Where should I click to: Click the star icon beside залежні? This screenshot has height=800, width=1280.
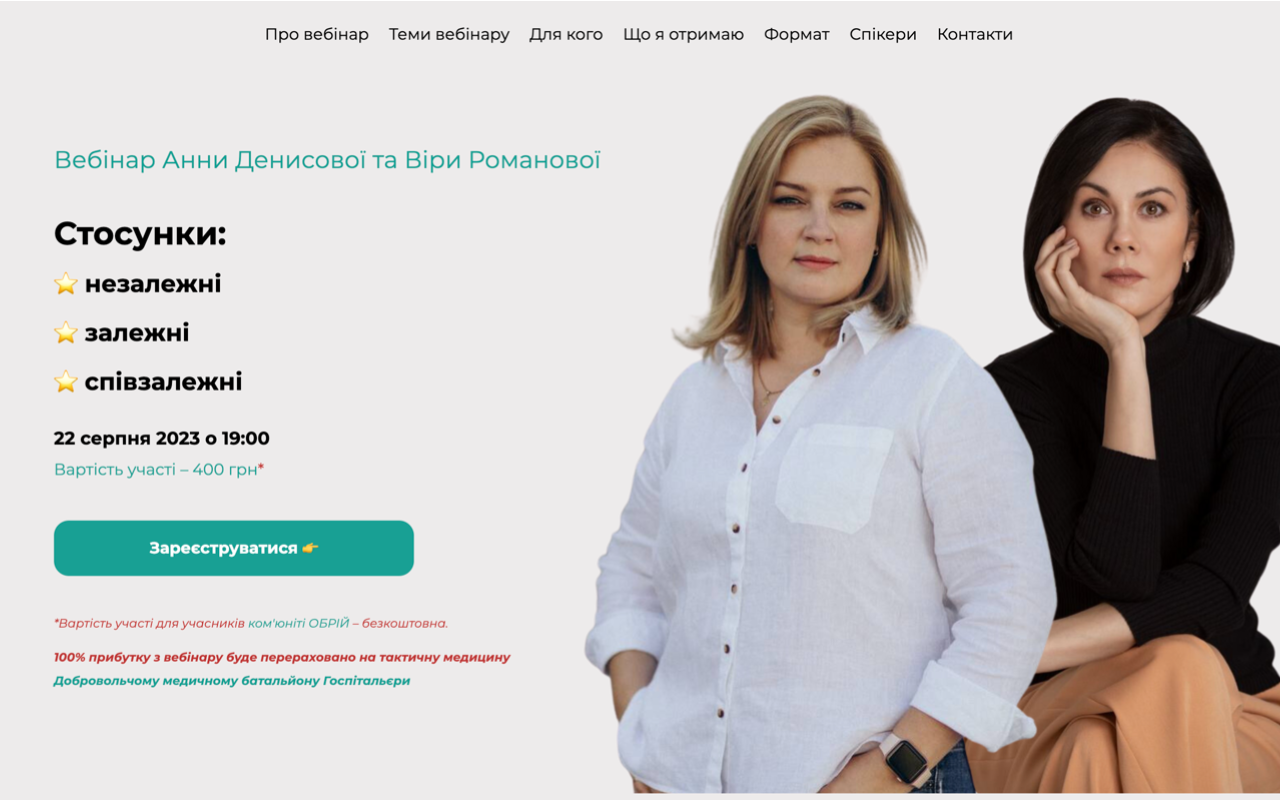(x=66, y=333)
